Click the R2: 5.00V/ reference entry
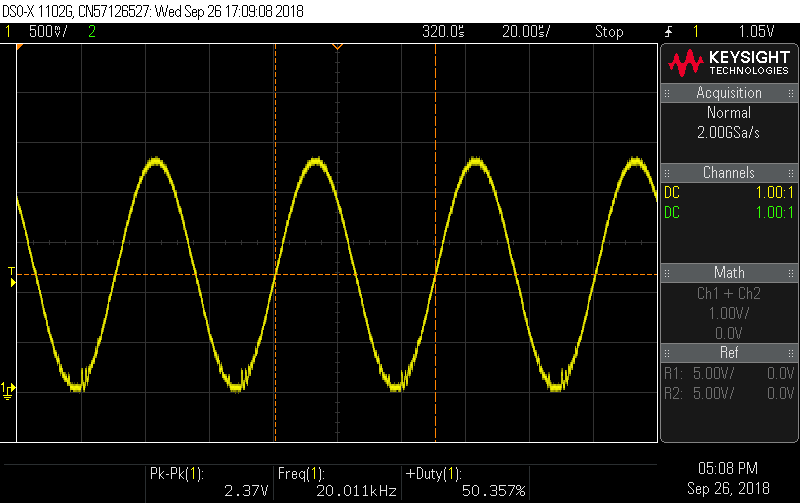This screenshot has height=503, width=800. point(699,393)
